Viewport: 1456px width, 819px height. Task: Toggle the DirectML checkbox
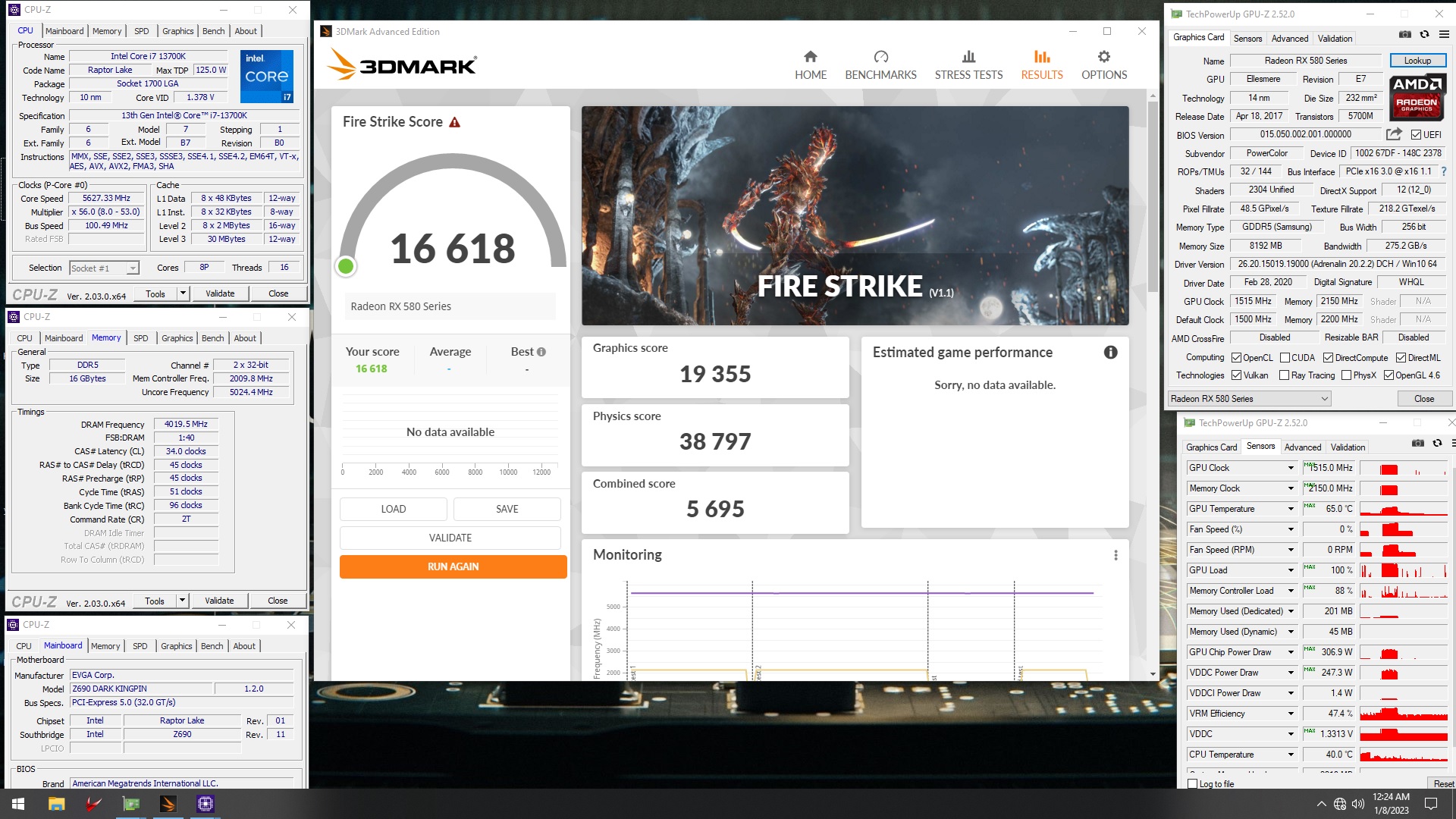tap(1401, 358)
